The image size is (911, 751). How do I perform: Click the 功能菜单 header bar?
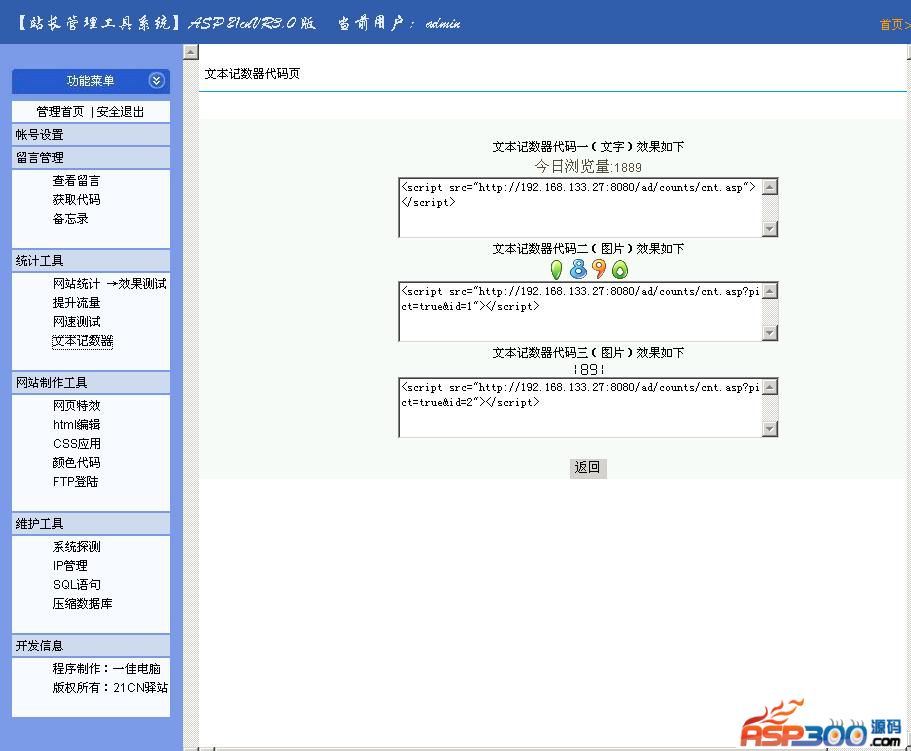click(91, 81)
